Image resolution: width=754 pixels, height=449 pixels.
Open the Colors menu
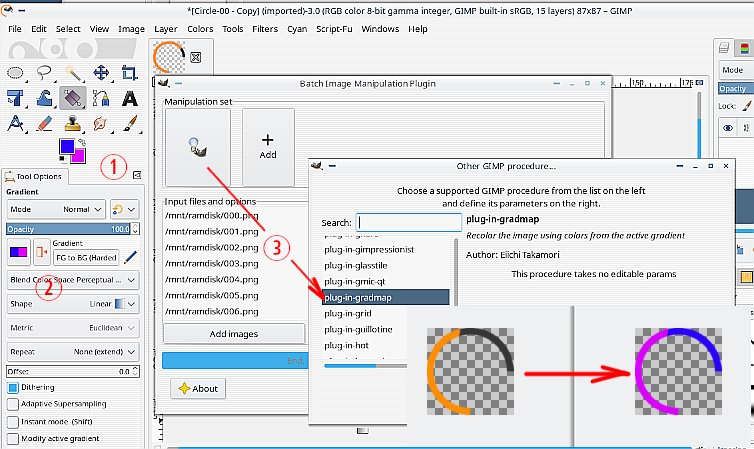(x=200, y=29)
